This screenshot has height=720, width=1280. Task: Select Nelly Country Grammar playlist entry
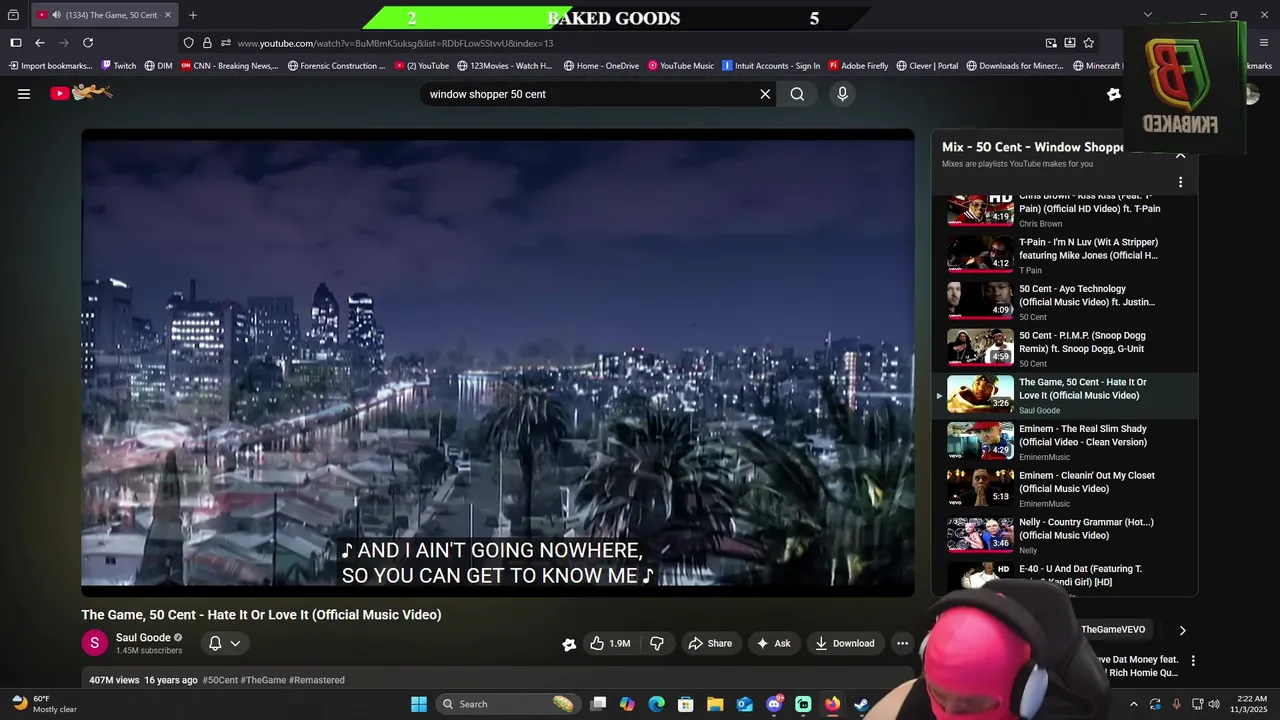[x=1064, y=535]
